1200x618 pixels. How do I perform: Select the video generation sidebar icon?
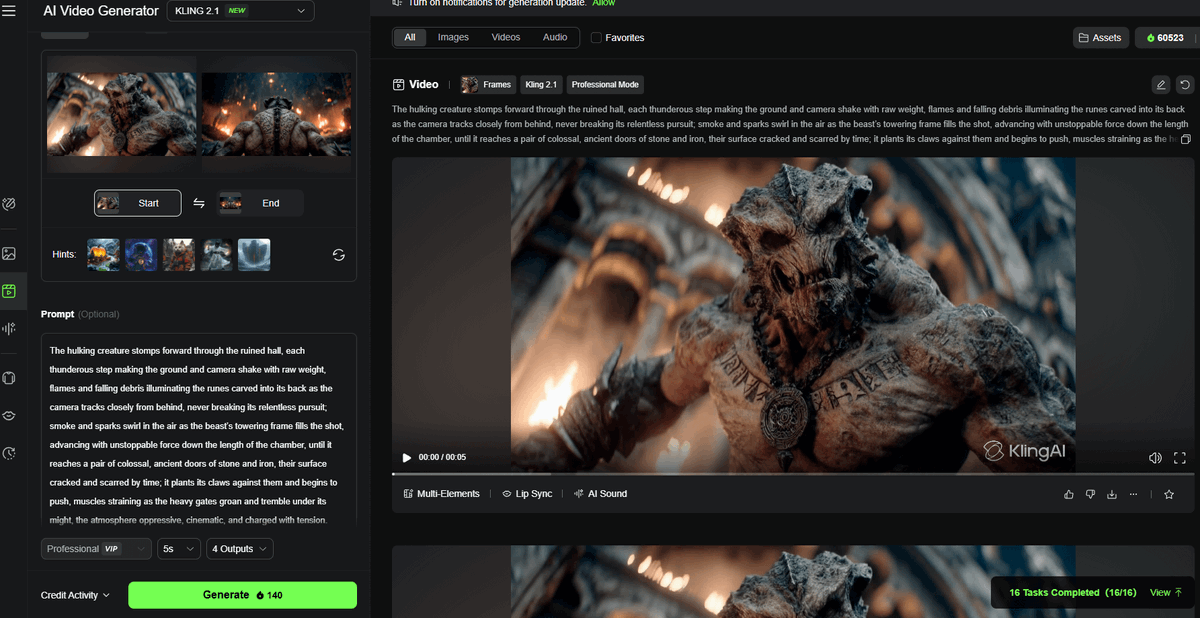coord(9,291)
